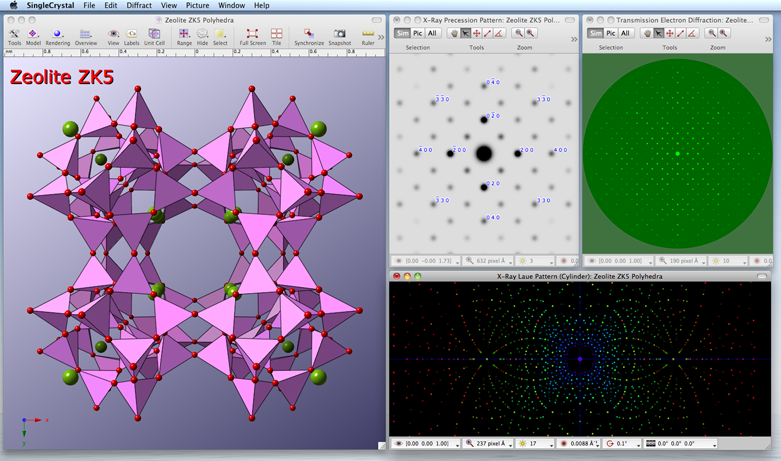Select arrow tool in Transmission Electron window
This screenshot has height=461, width=781.
click(x=658, y=33)
